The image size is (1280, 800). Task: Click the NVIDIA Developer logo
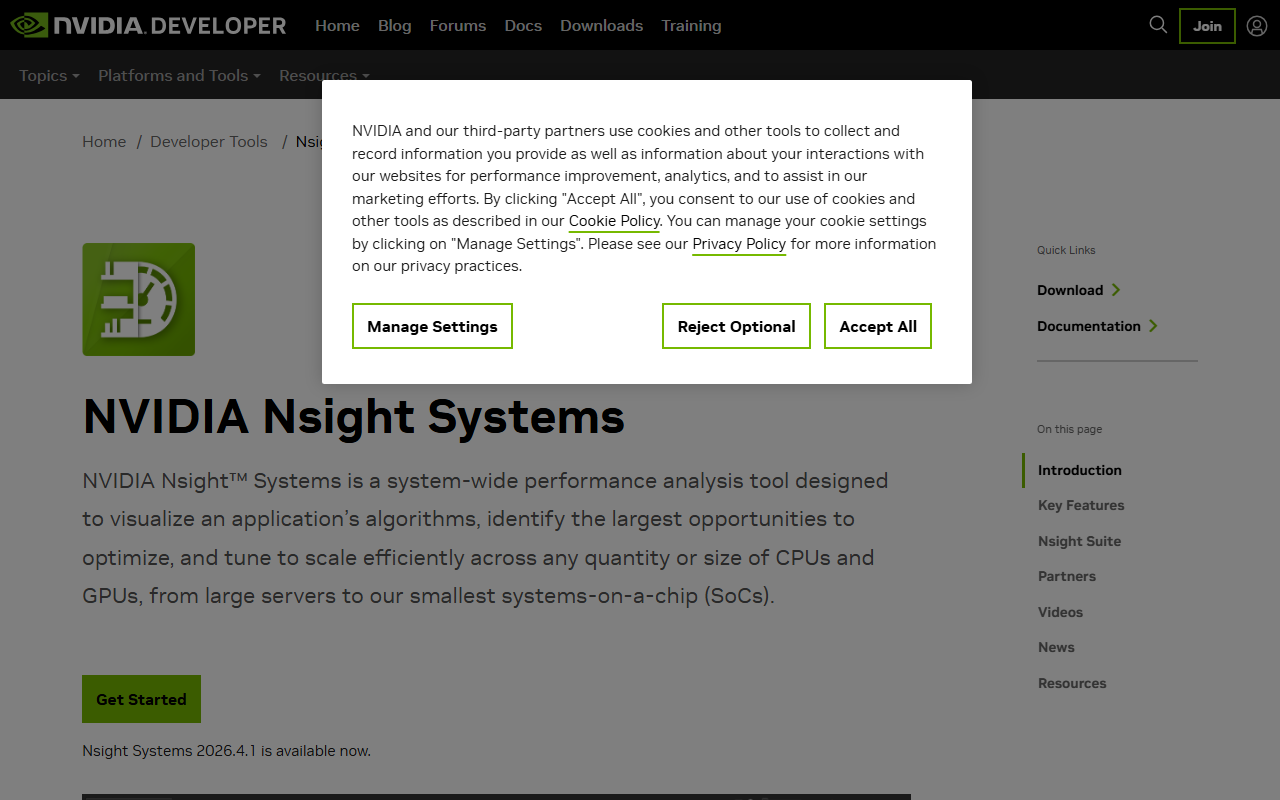[x=148, y=25]
